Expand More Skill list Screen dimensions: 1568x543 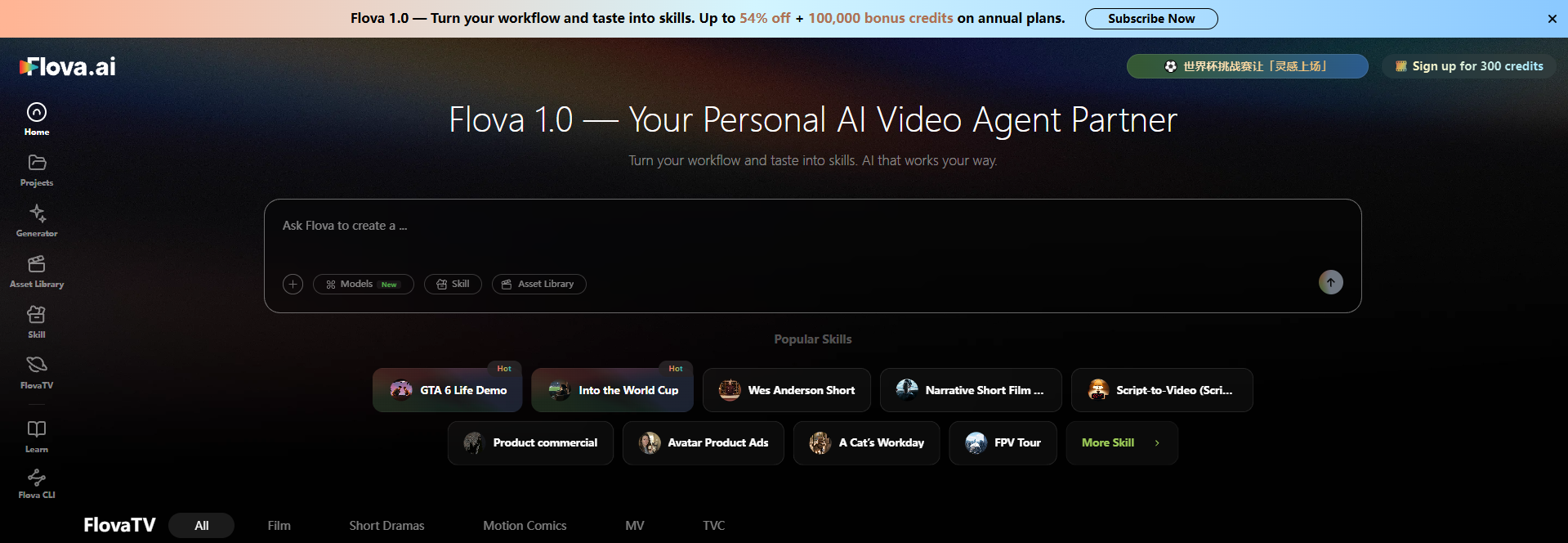[1121, 442]
